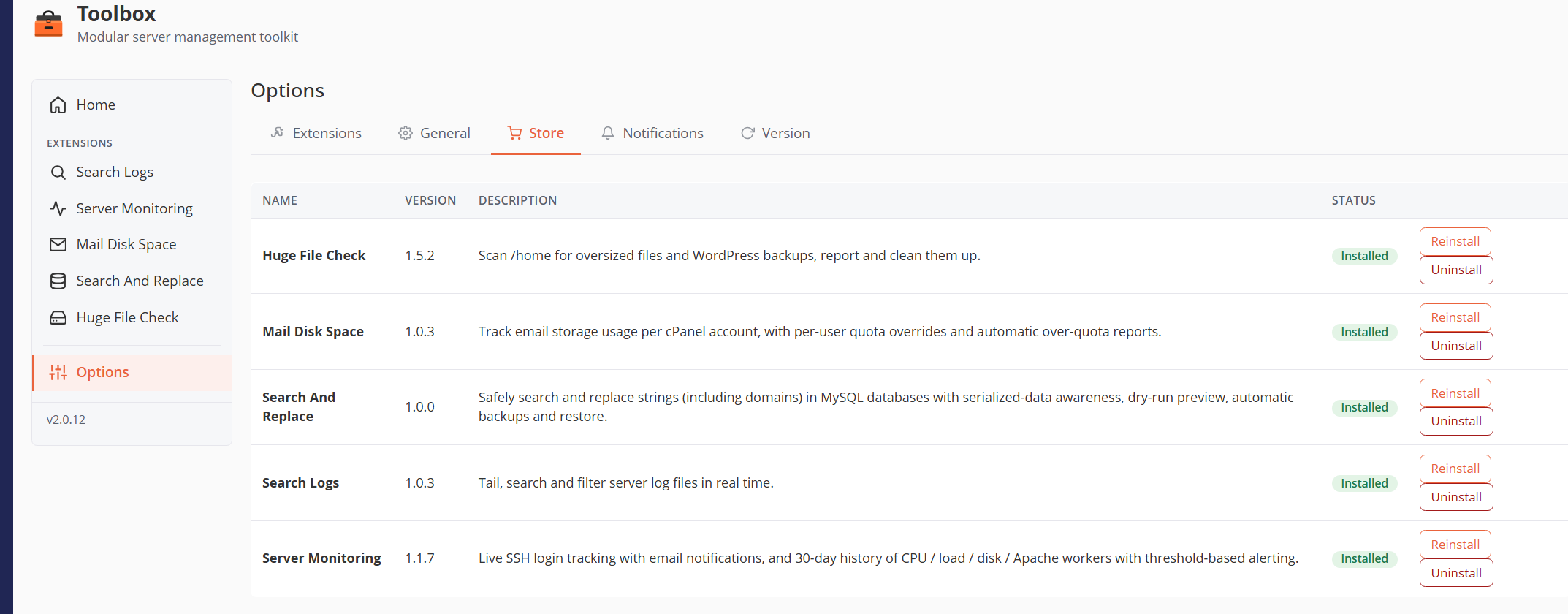Click the Search And Replace database icon

click(58, 281)
